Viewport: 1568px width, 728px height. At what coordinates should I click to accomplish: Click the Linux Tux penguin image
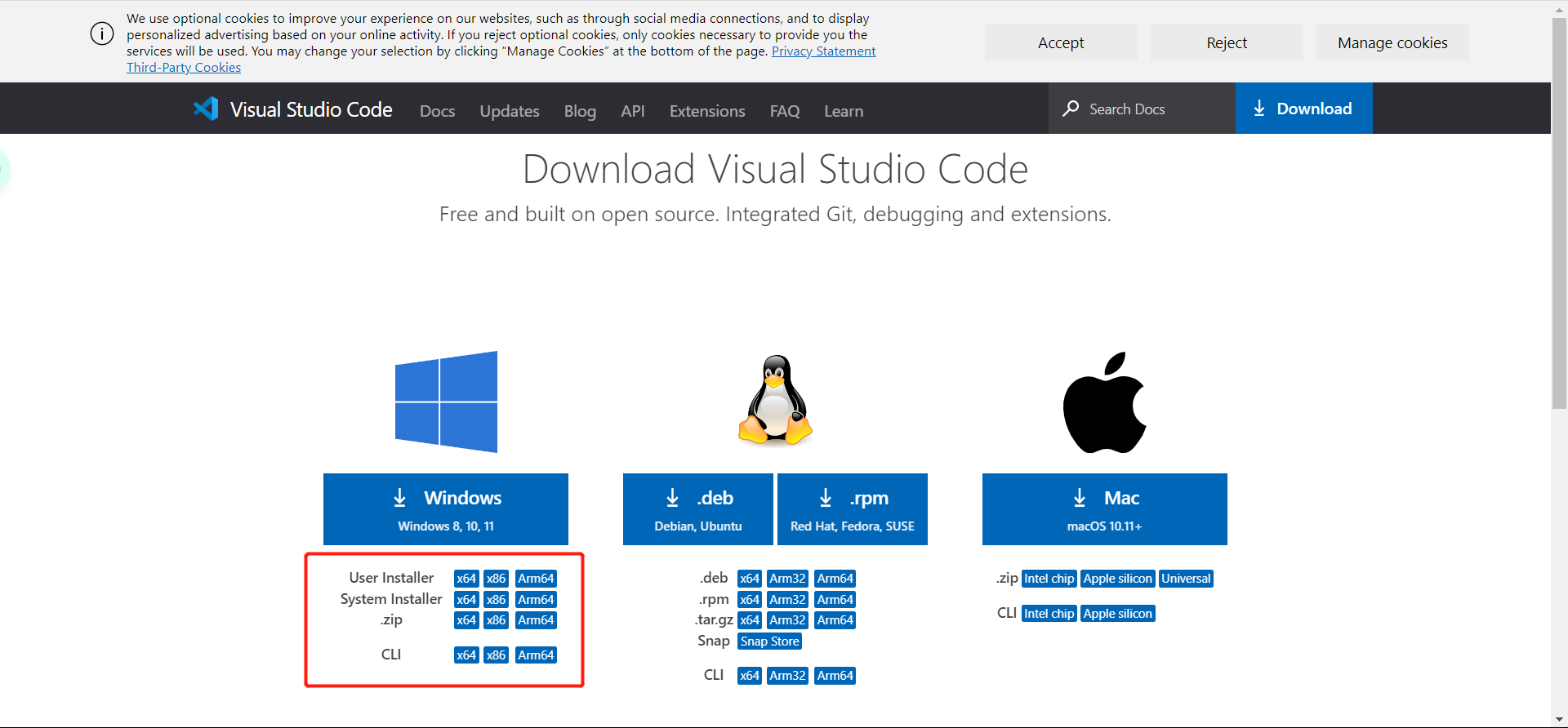click(775, 400)
